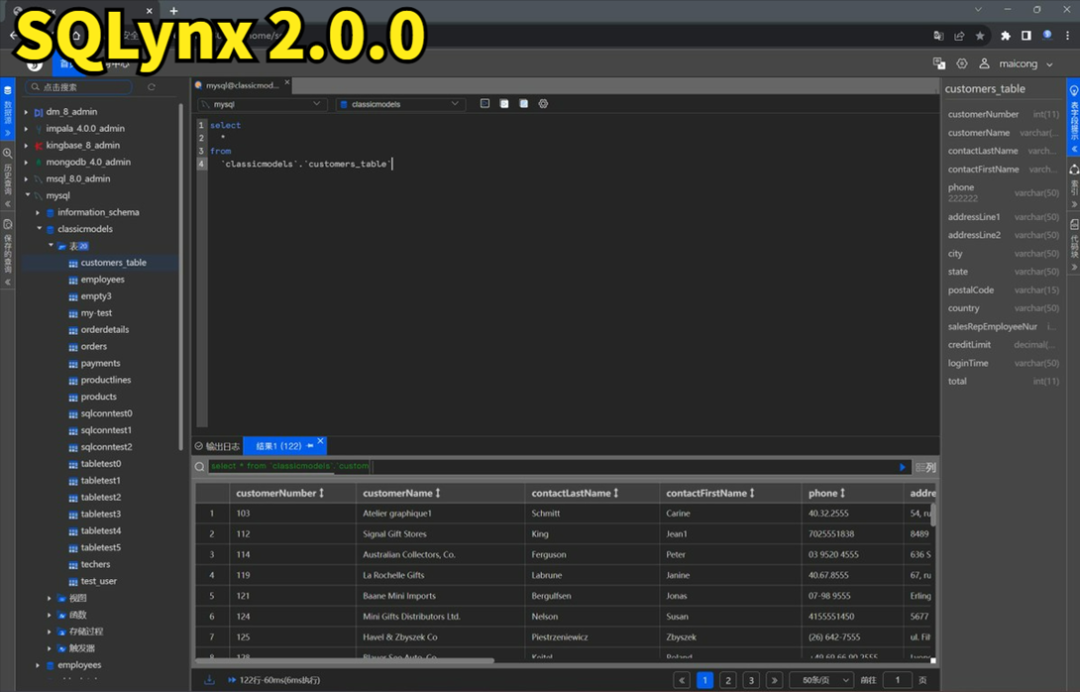Open the classicmodels database dropdown

[401, 104]
